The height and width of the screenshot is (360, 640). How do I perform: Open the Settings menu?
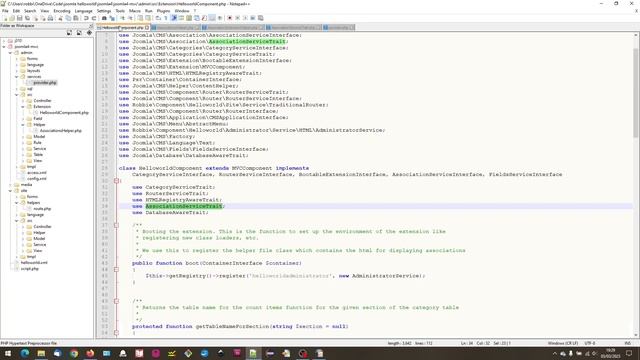click(x=104, y=11)
